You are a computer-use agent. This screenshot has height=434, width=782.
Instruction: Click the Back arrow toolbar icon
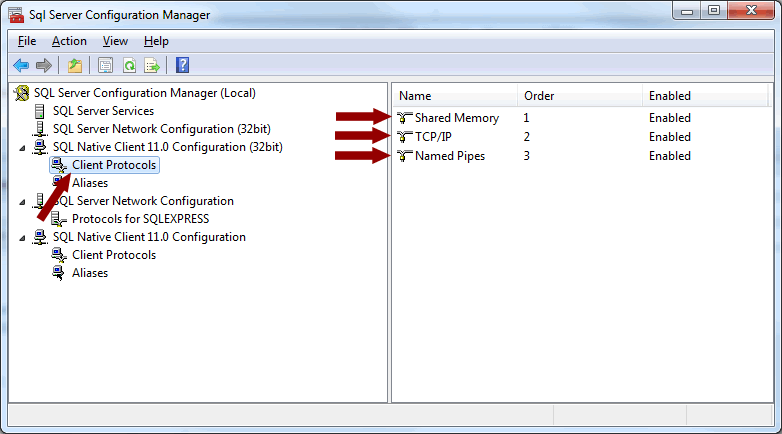click(x=21, y=65)
